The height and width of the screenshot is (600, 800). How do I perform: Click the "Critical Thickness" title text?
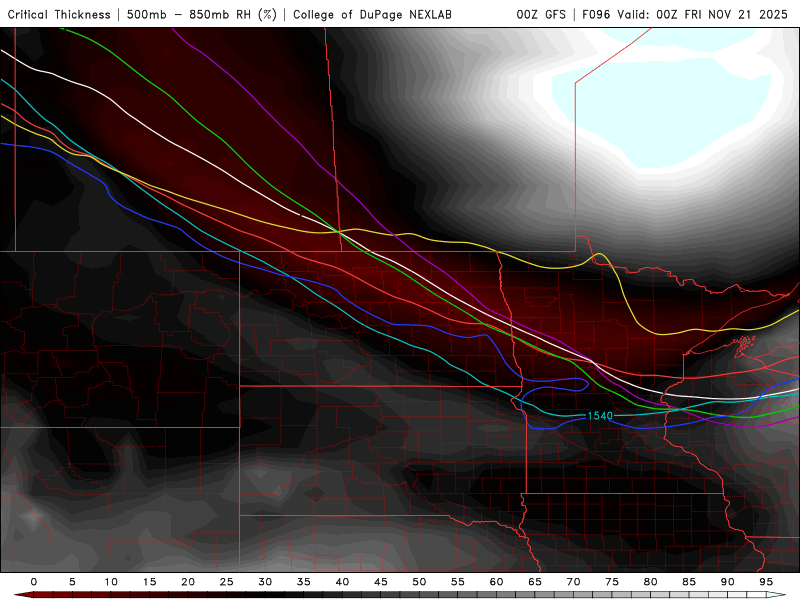[x=59, y=15]
